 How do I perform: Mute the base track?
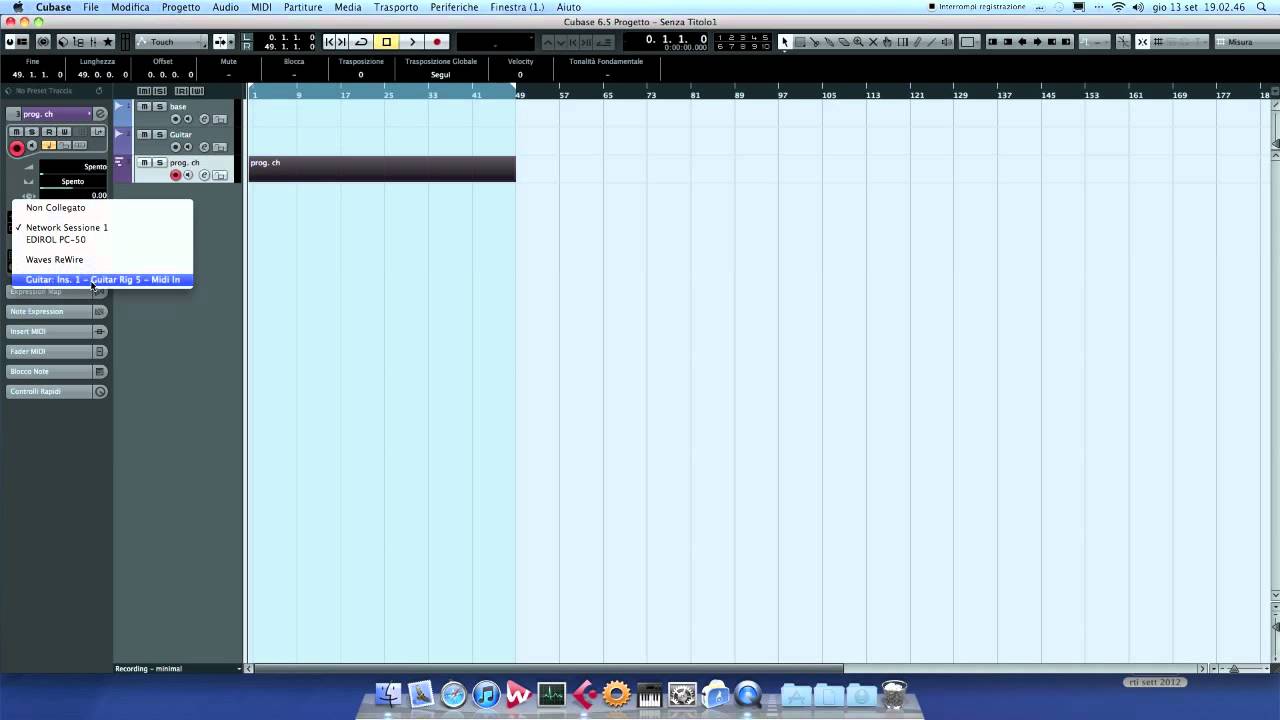pyautogui.click(x=144, y=107)
